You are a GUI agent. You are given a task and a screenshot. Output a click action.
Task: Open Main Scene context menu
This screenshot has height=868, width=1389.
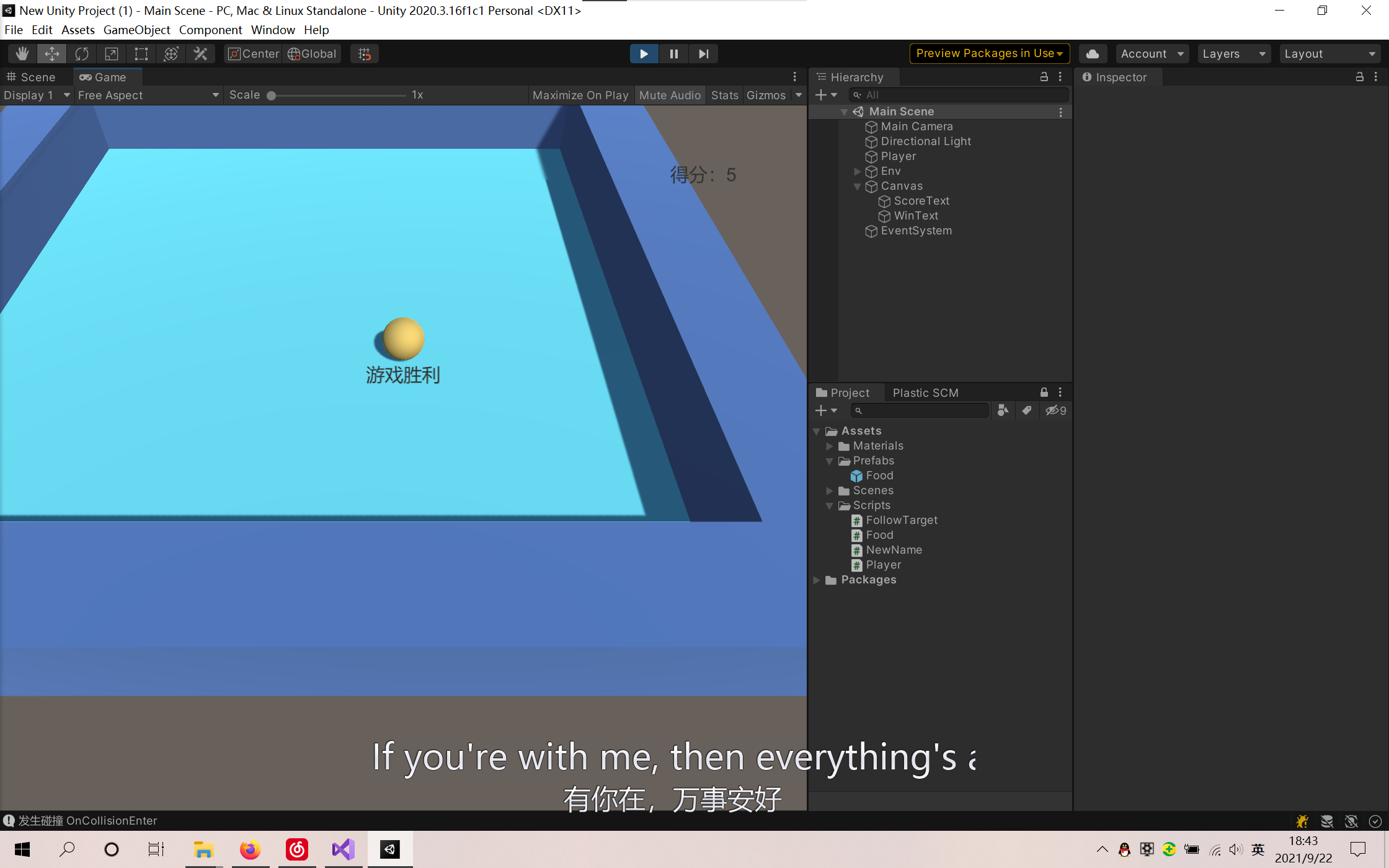point(1061,112)
